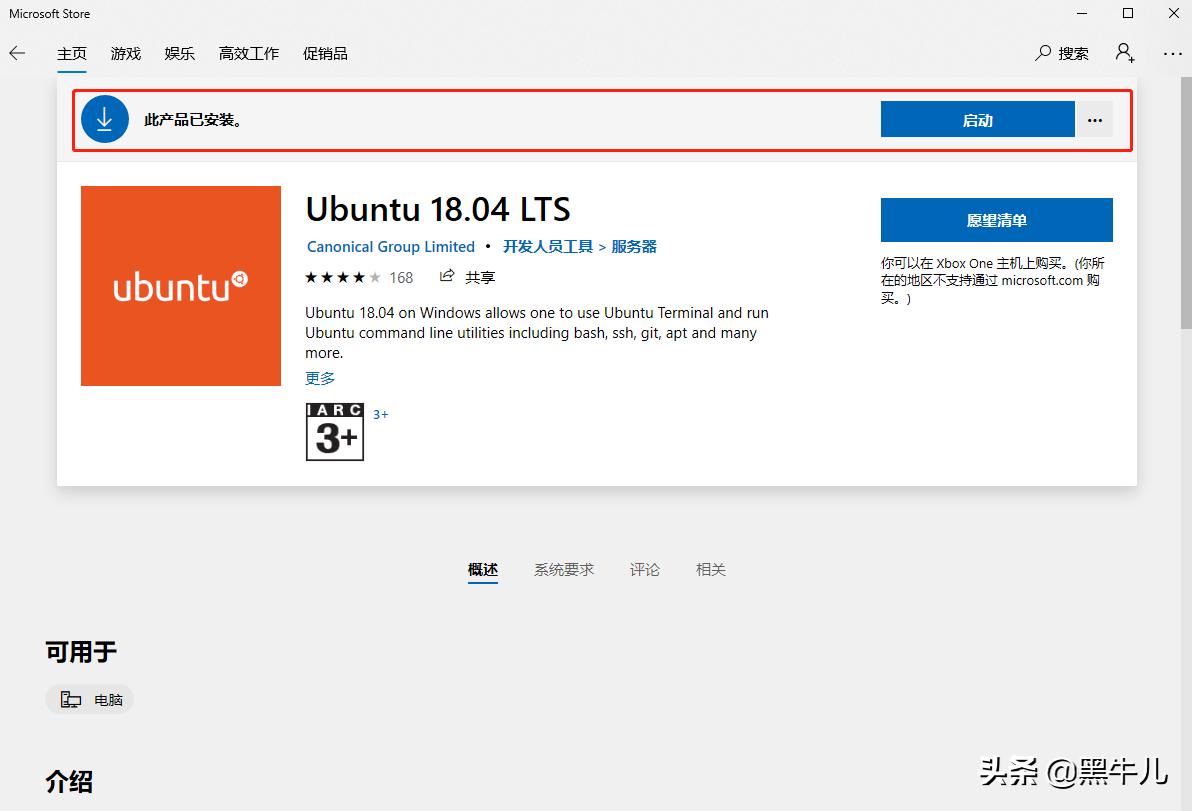
Task: Click the IARC 3+ age rating icon
Action: 334,432
